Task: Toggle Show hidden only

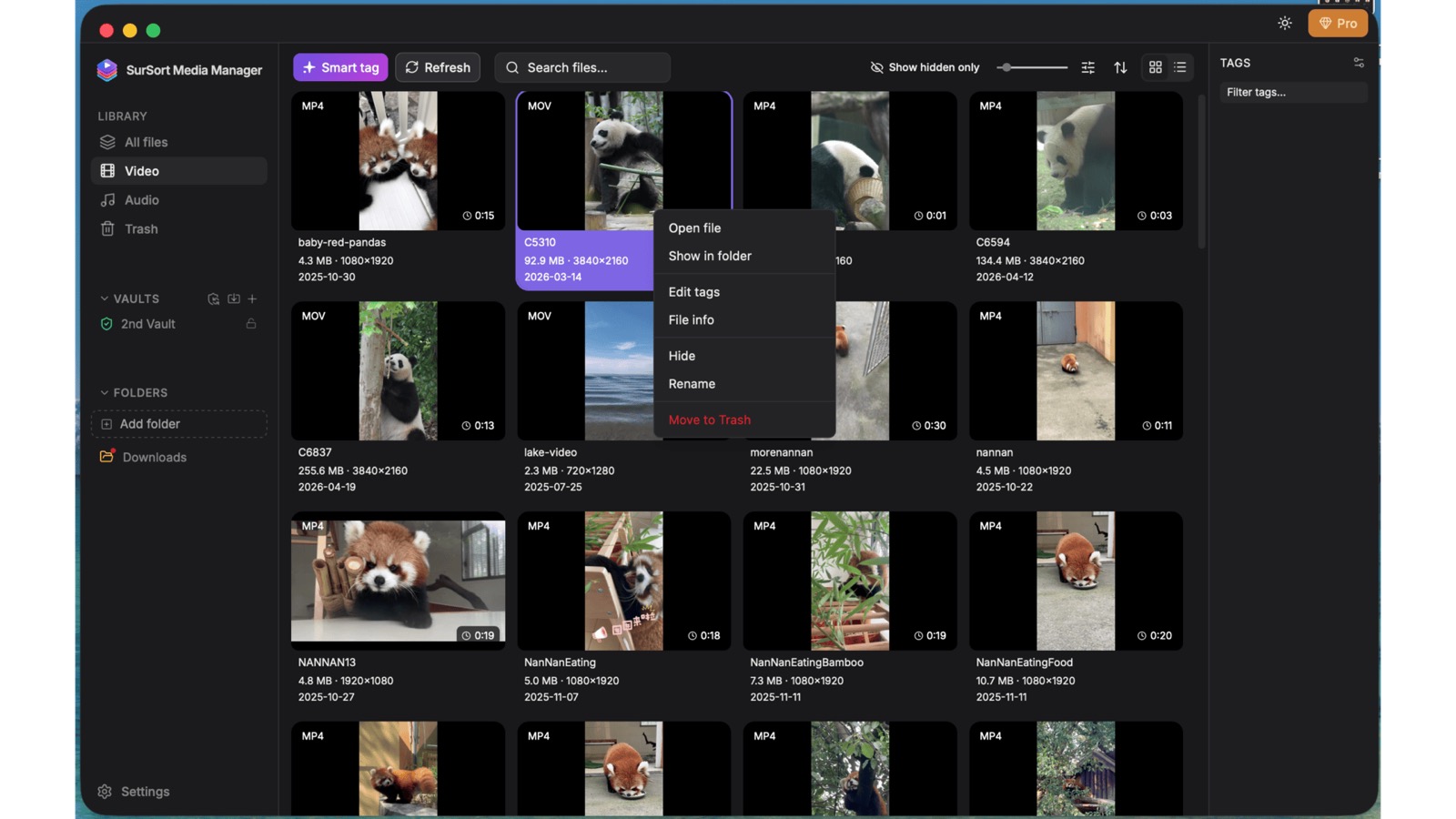Action: (x=925, y=67)
